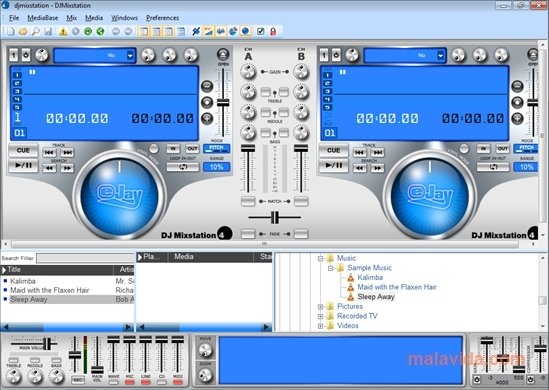Click the green refresh arrow toolbar icon
Viewport: 549px width, 390px height.
(x=88, y=32)
